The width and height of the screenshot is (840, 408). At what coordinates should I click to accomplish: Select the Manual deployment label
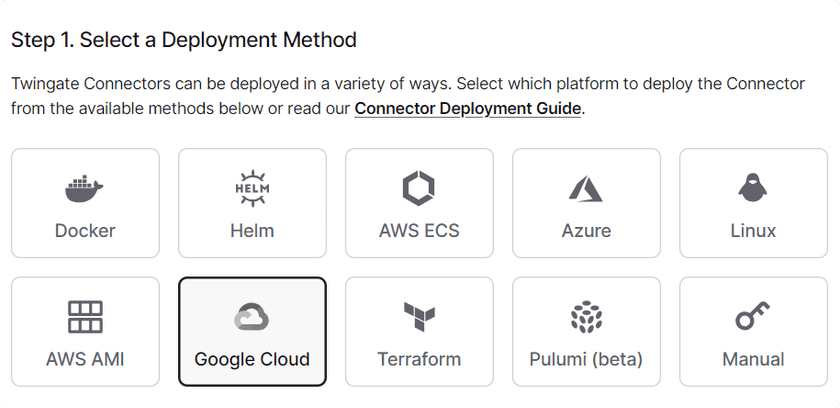(x=753, y=359)
